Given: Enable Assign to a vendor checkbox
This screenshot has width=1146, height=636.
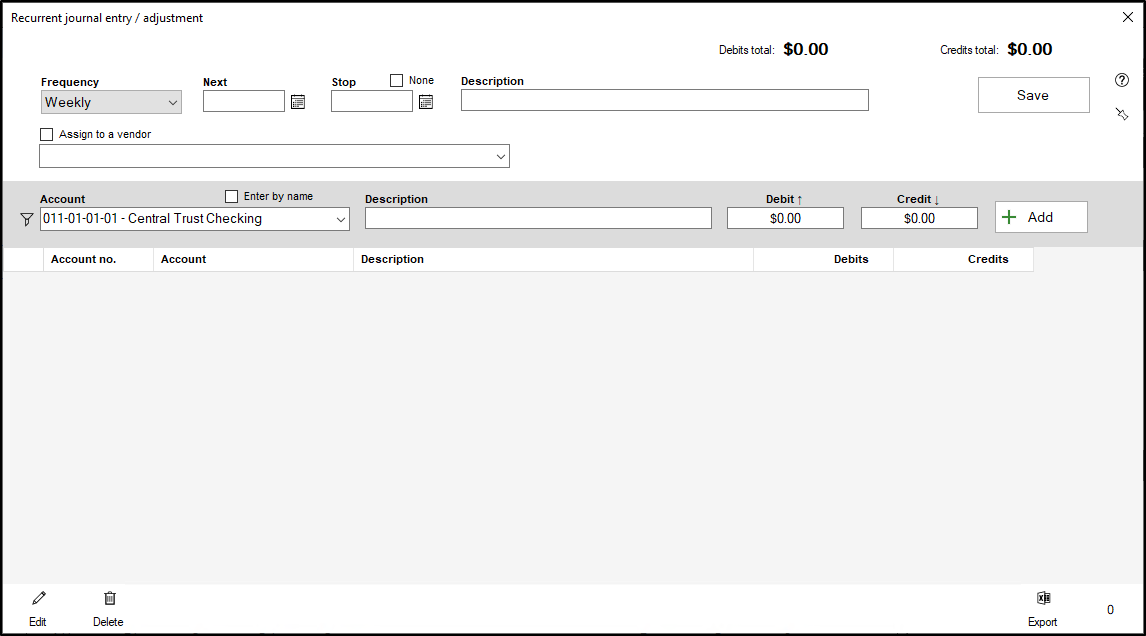Looking at the screenshot, I should pos(47,135).
